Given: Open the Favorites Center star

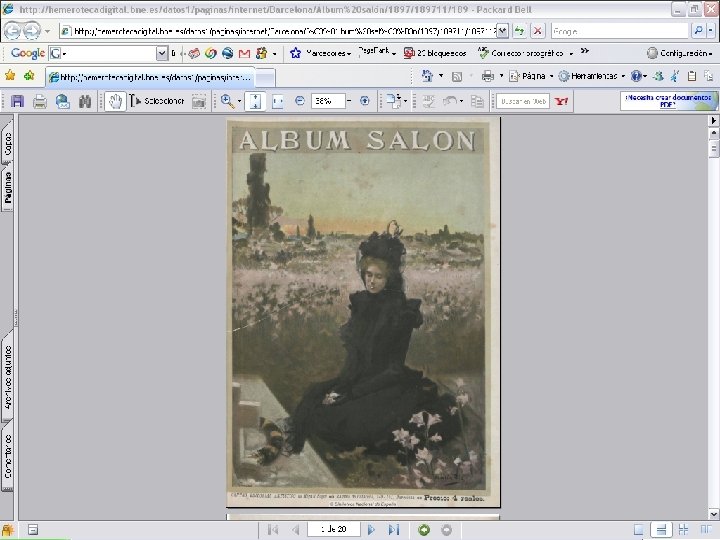Looking at the screenshot, I should (x=10, y=76).
